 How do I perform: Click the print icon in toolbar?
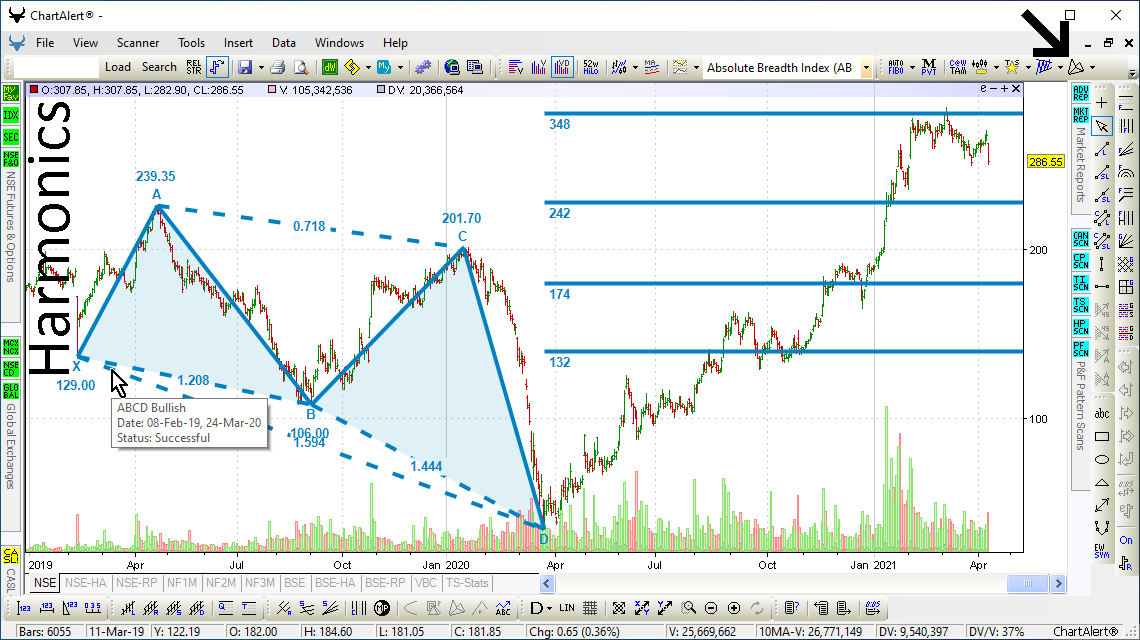tap(278, 68)
